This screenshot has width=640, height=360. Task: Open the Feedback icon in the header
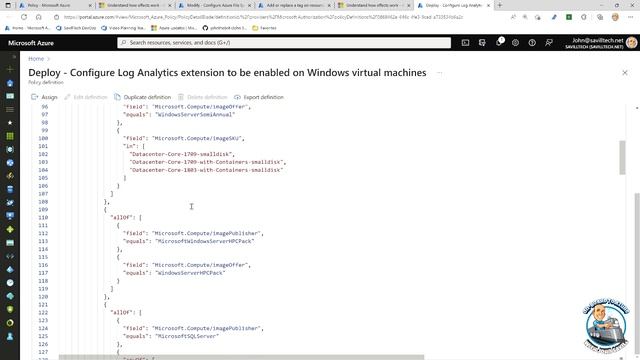click(549, 42)
